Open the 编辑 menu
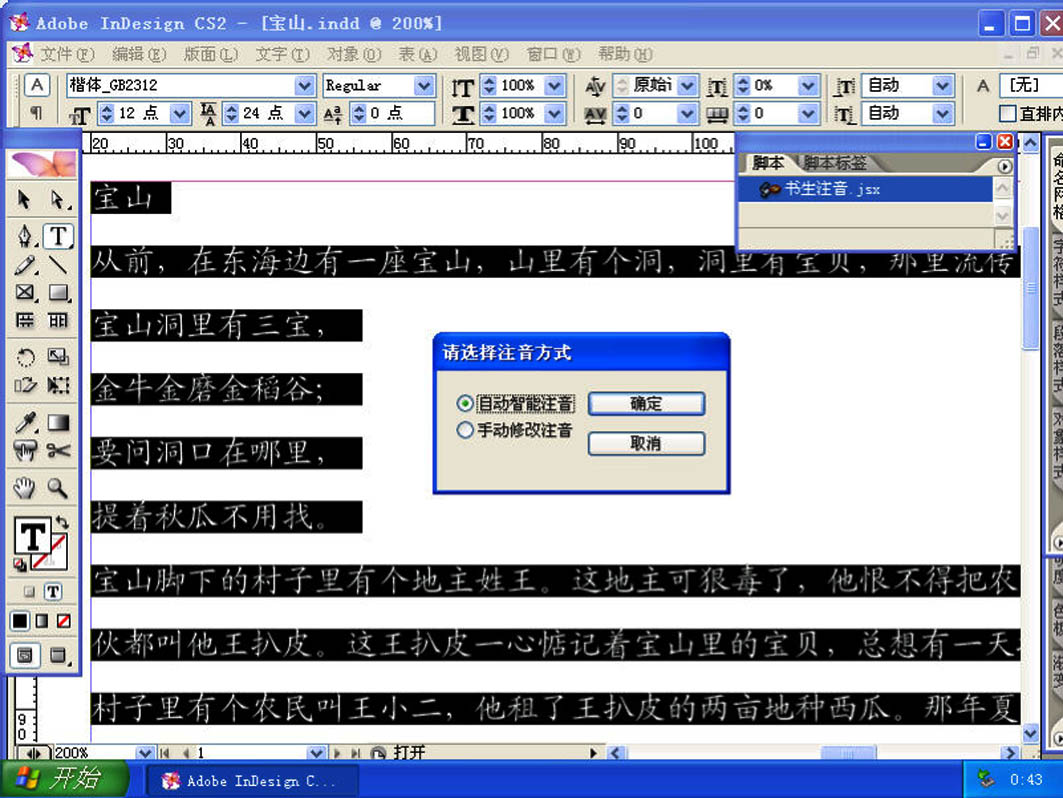Screen dimensions: 1063x798 click(138, 54)
